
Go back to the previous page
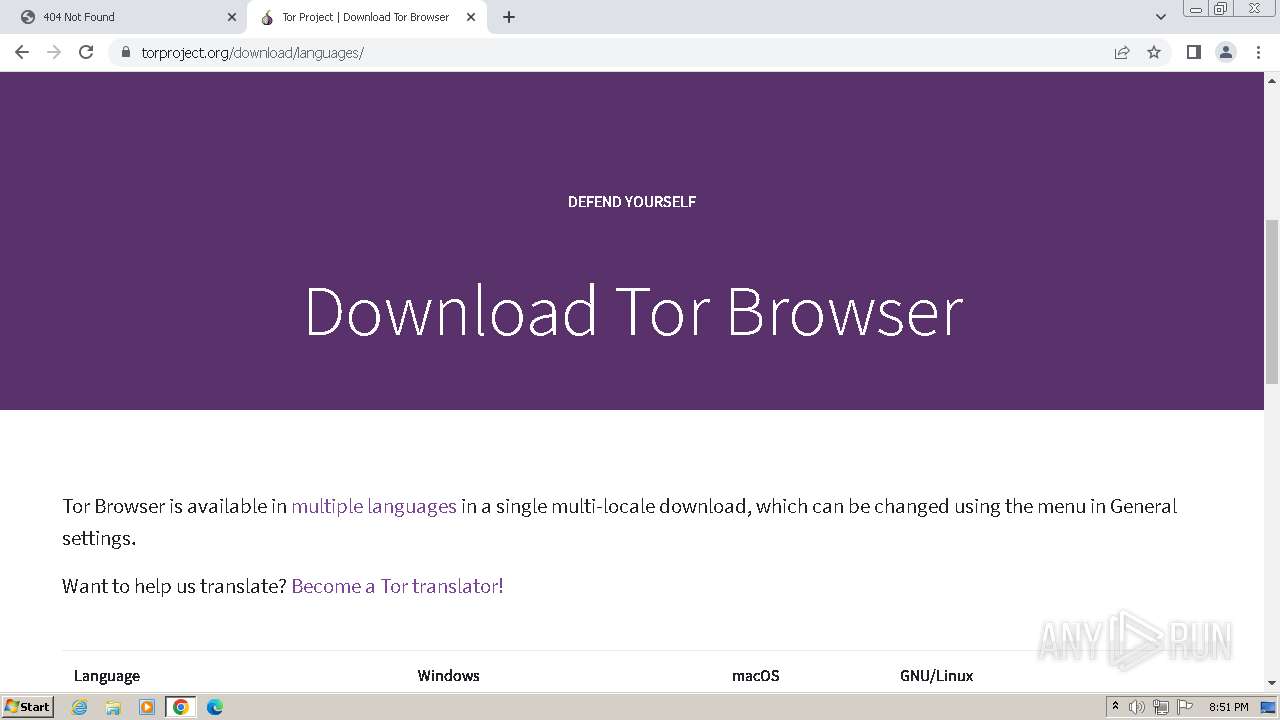(x=22, y=52)
